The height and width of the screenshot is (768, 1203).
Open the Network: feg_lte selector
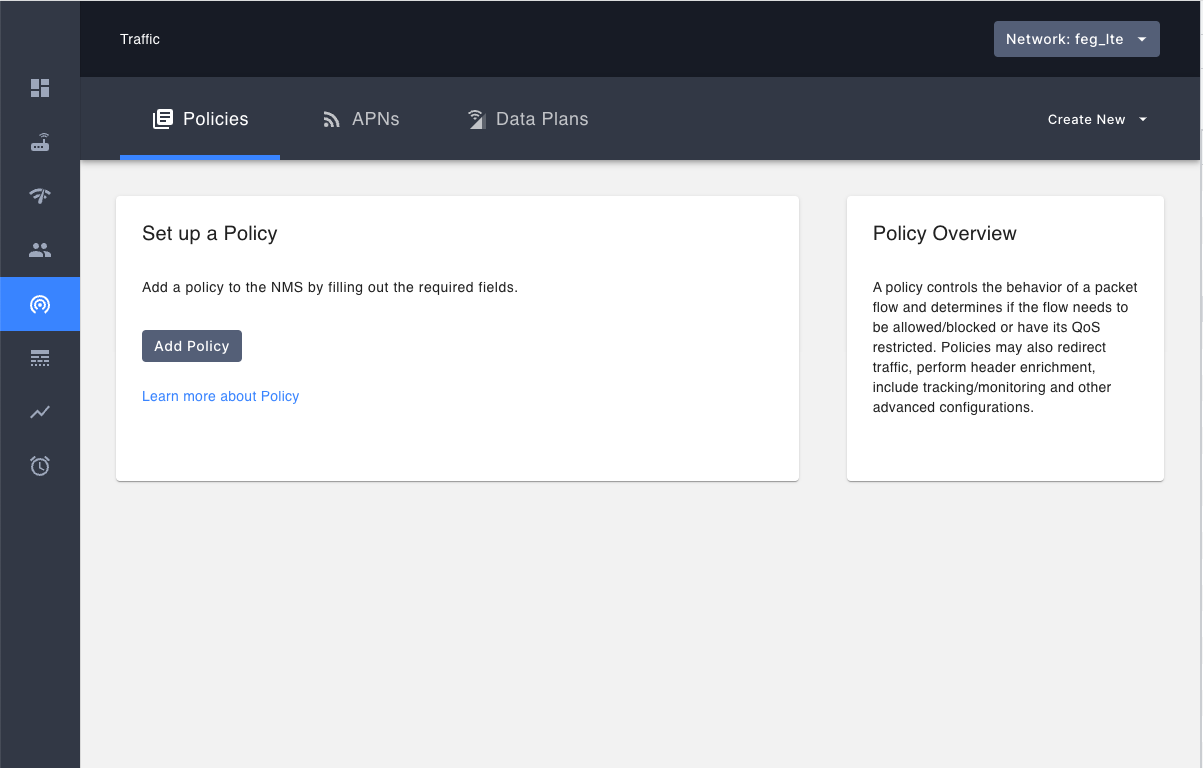coord(1076,39)
